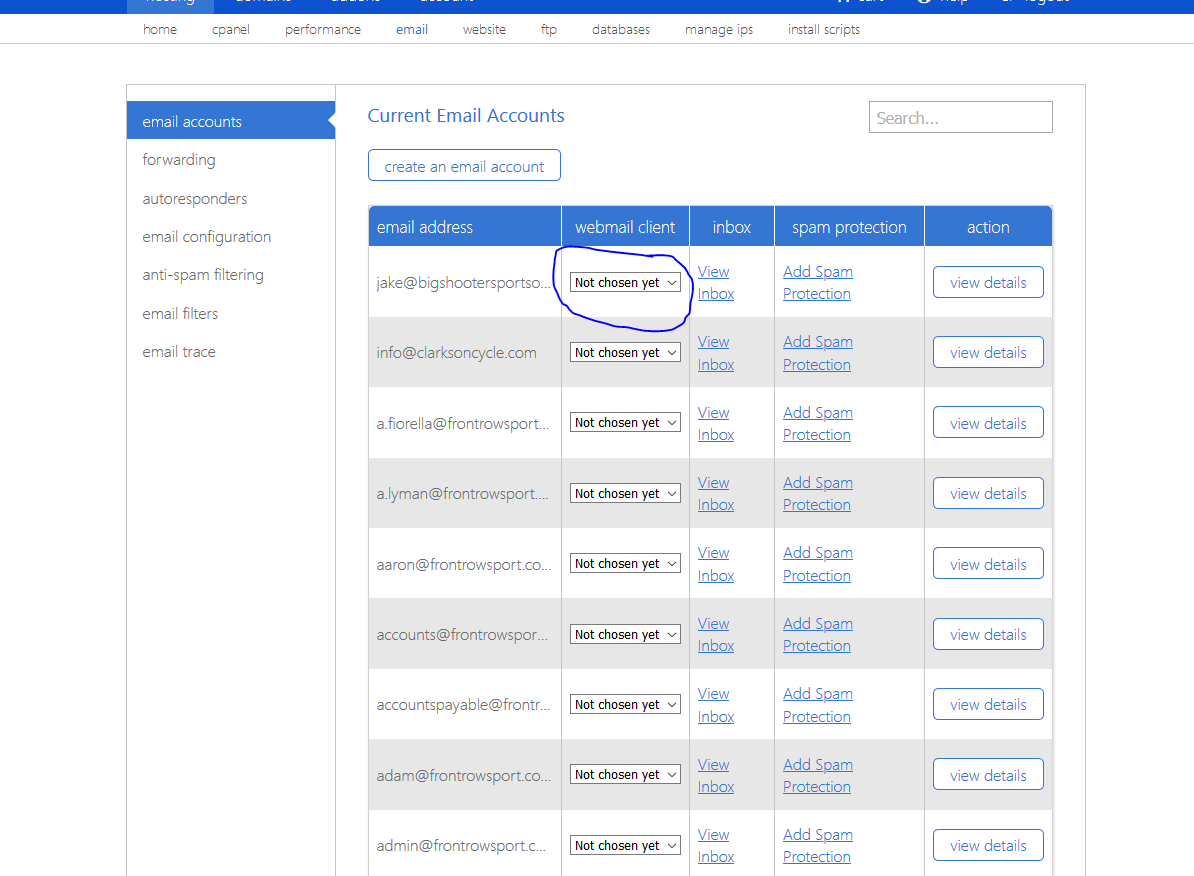Click the create an email account button

(464, 166)
